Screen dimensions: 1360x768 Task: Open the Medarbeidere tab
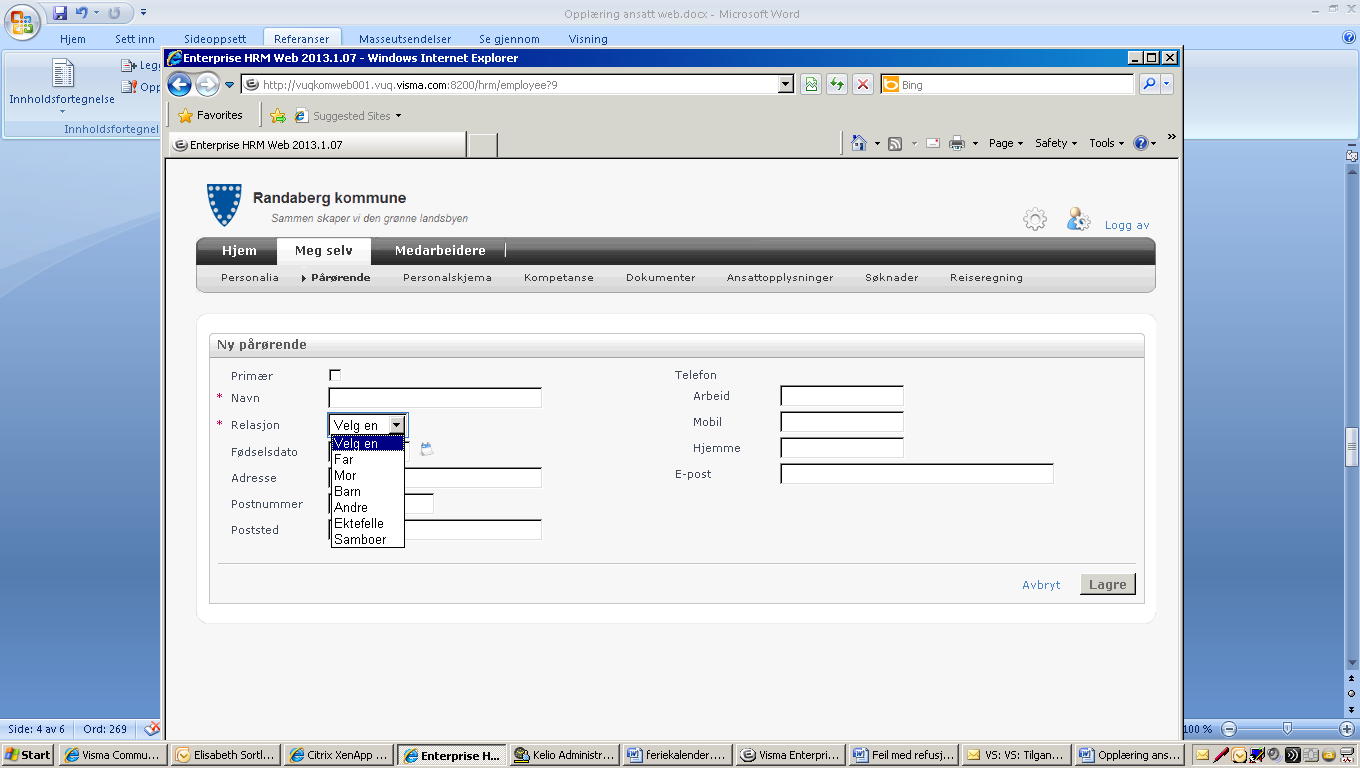click(440, 251)
